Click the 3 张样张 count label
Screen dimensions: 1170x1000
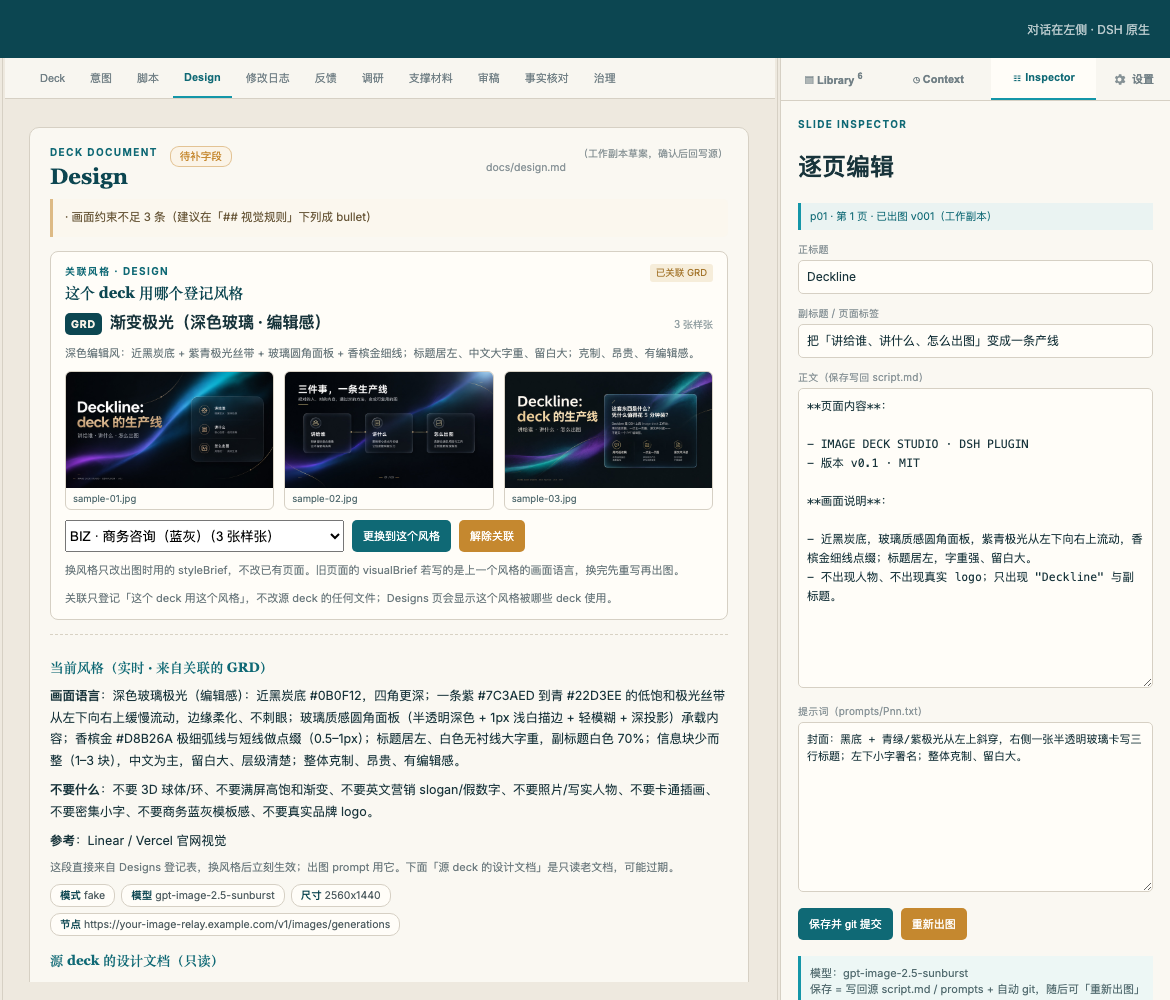(x=693, y=325)
